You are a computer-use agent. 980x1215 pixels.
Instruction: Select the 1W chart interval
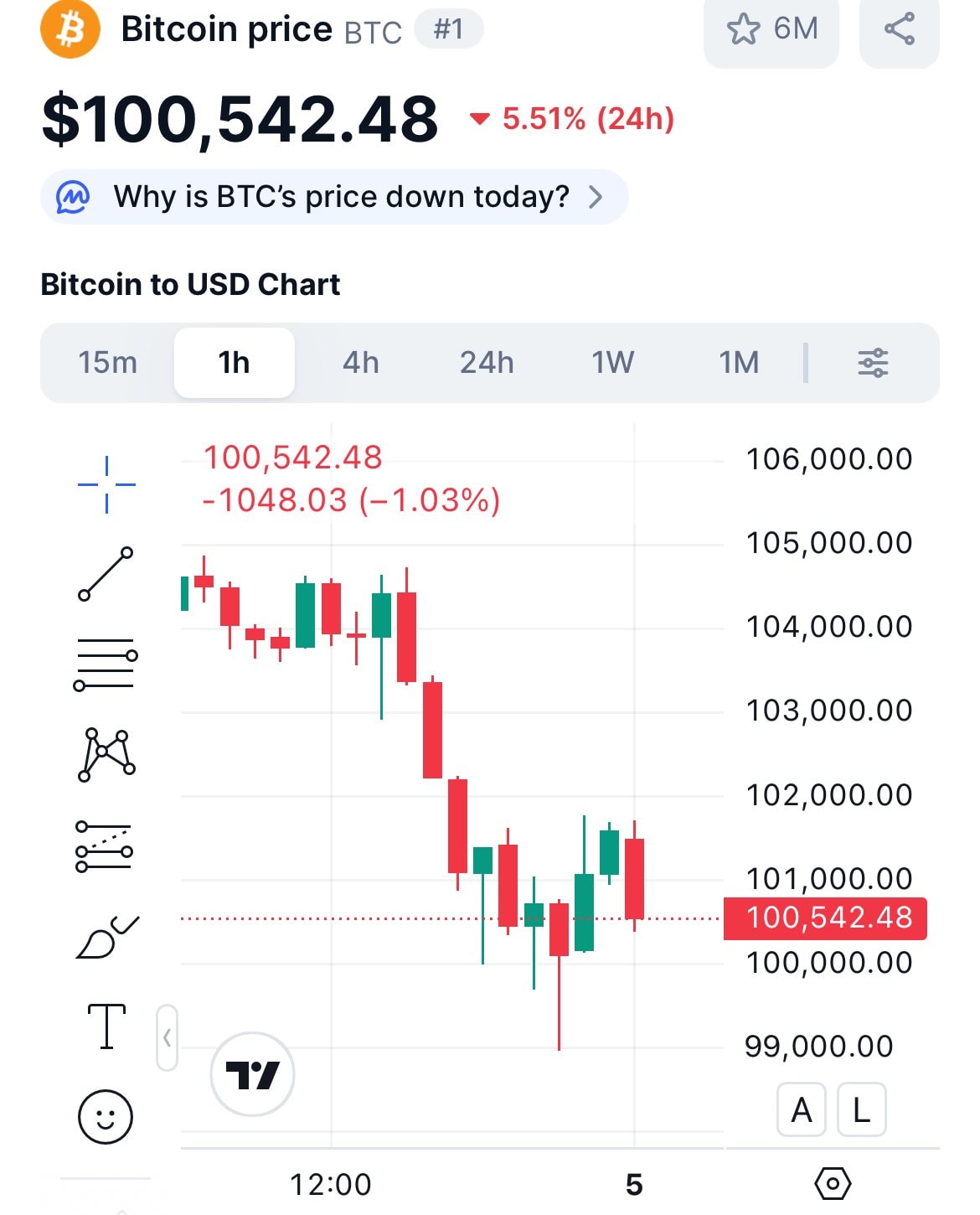pos(612,362)
